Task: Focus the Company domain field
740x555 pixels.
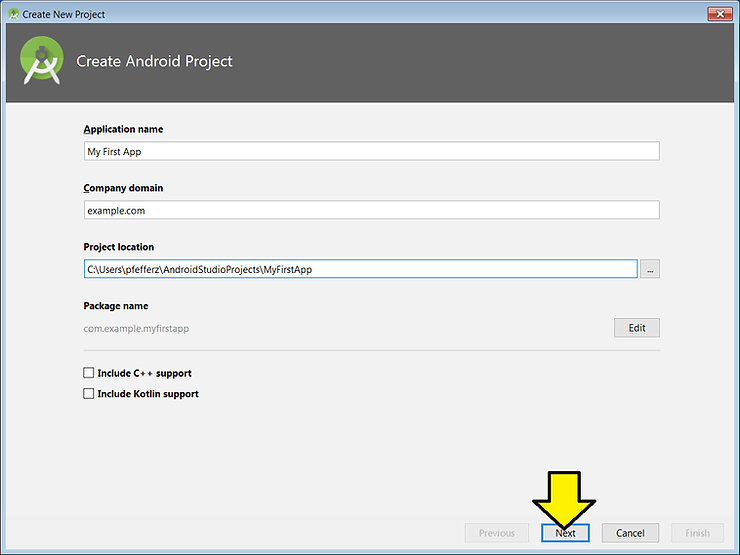Action: 371,210
